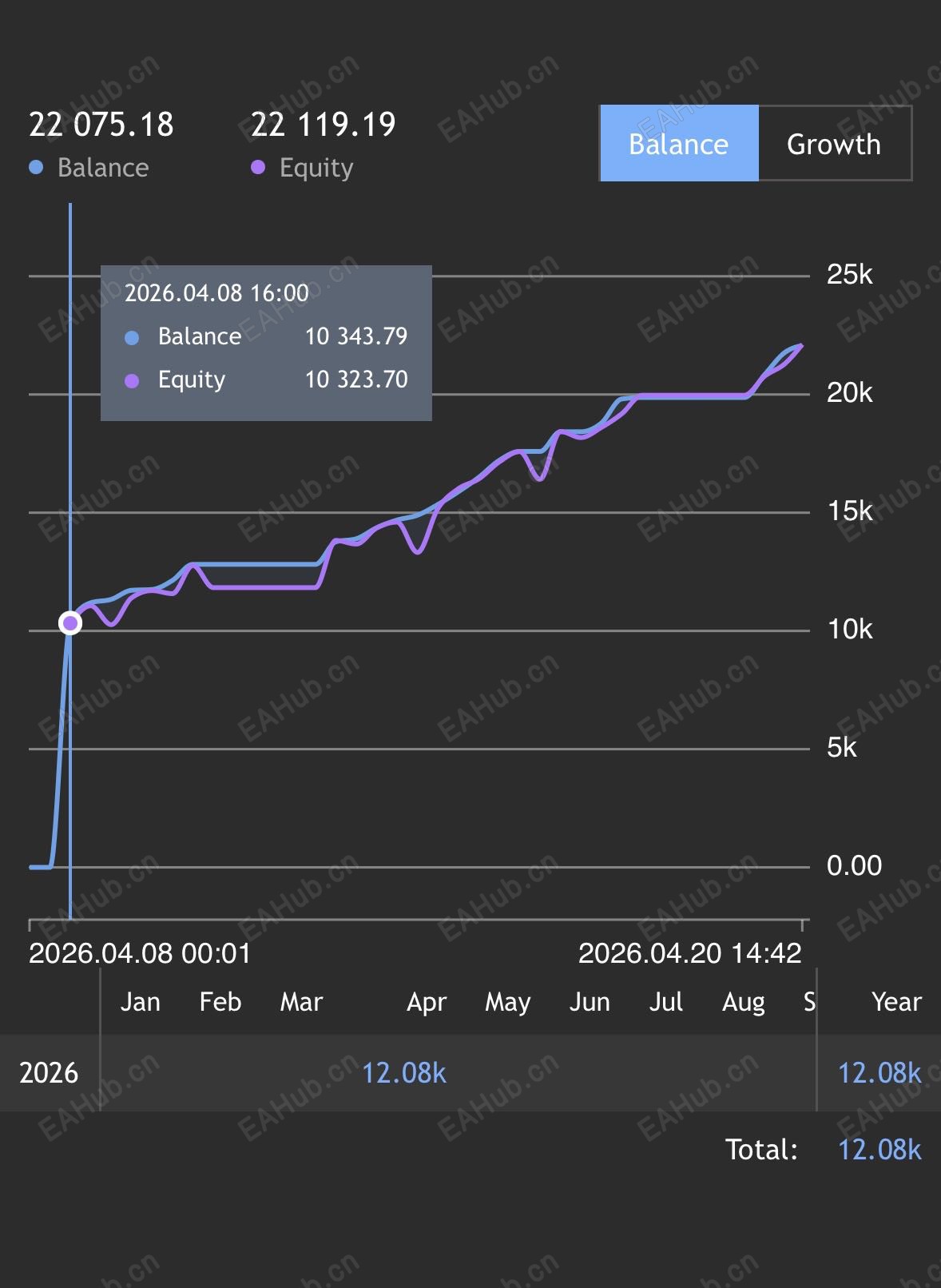Viewport: 941px width, 1288px height.
Task: Click the Aug month column header
Action: [x=743, y=1002]
